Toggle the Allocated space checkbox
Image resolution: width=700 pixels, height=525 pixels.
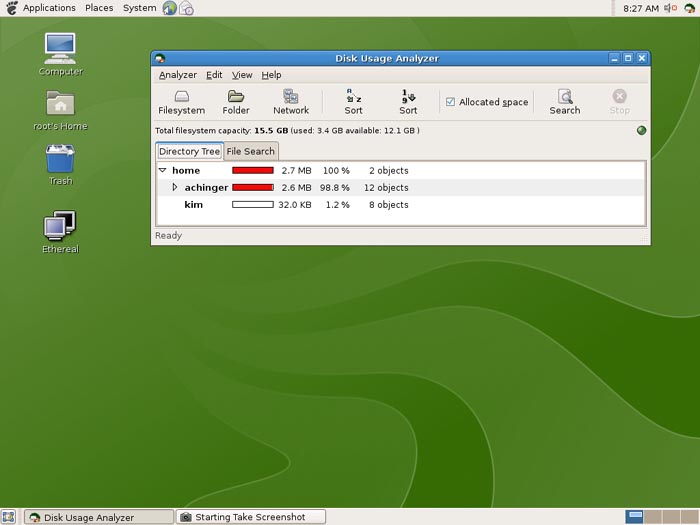pos(451,102)
